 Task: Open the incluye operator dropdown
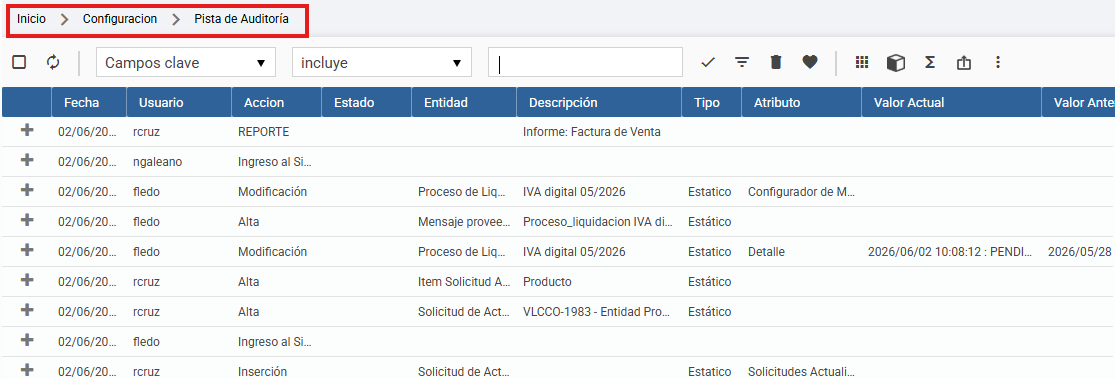point(382,63)
